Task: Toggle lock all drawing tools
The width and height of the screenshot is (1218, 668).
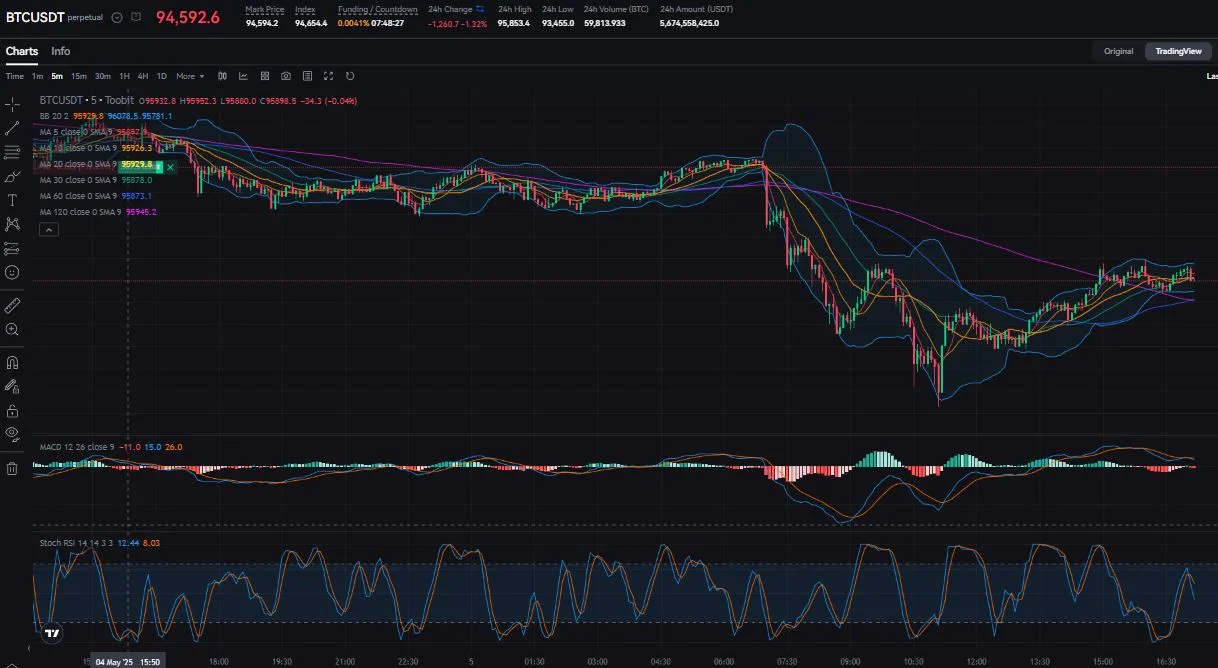Action: (x=12, y=411)
